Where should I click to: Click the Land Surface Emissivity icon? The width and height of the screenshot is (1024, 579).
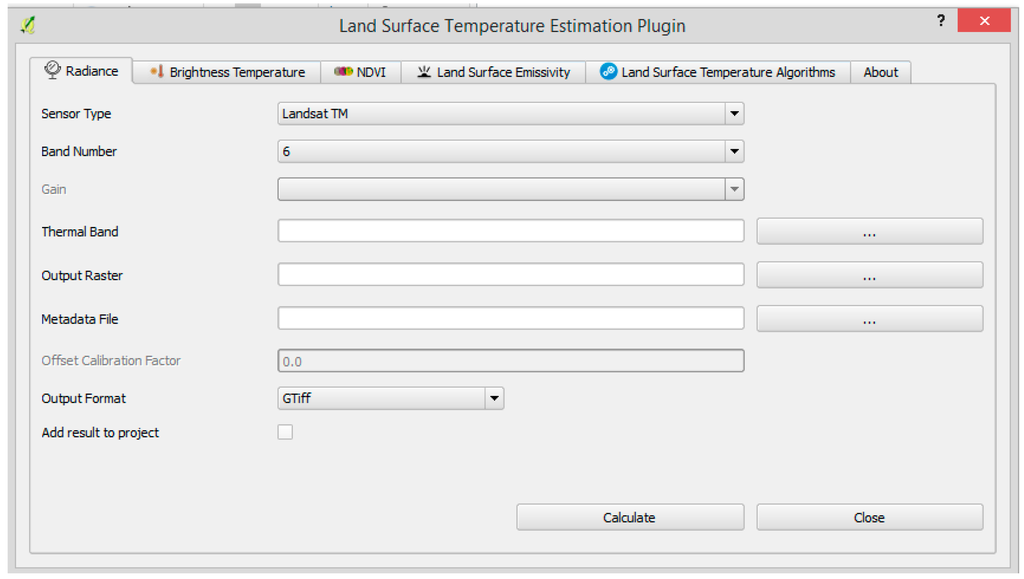(x=424, y=72)
